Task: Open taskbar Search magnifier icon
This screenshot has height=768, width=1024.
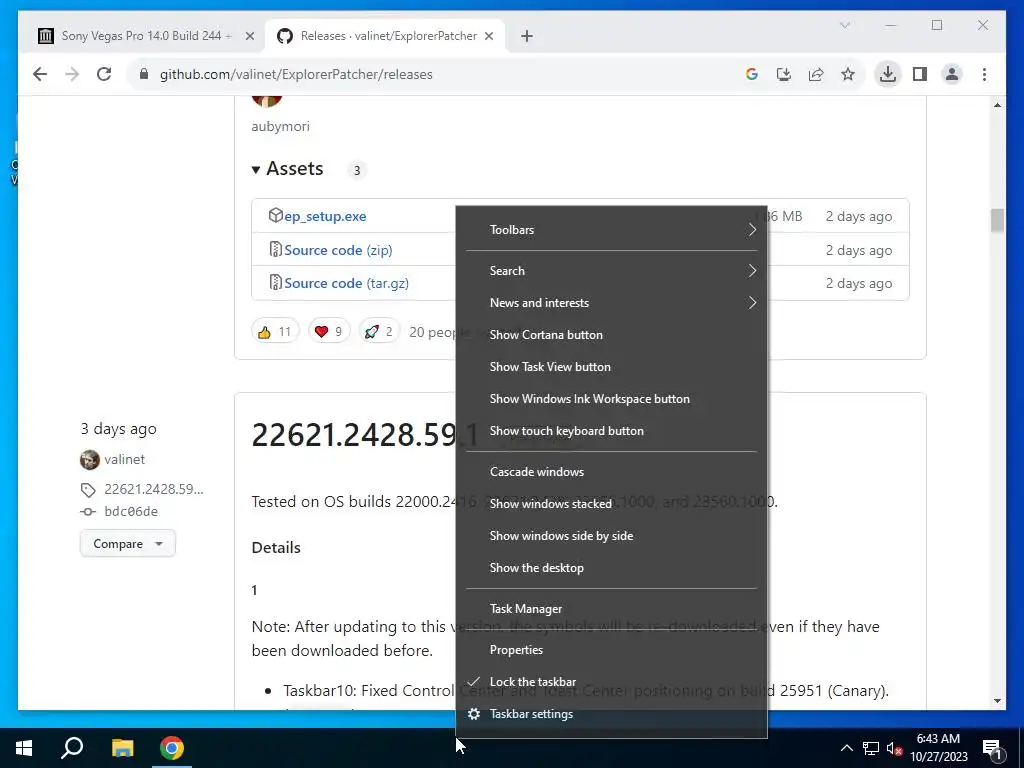Action: coord(72,748)
